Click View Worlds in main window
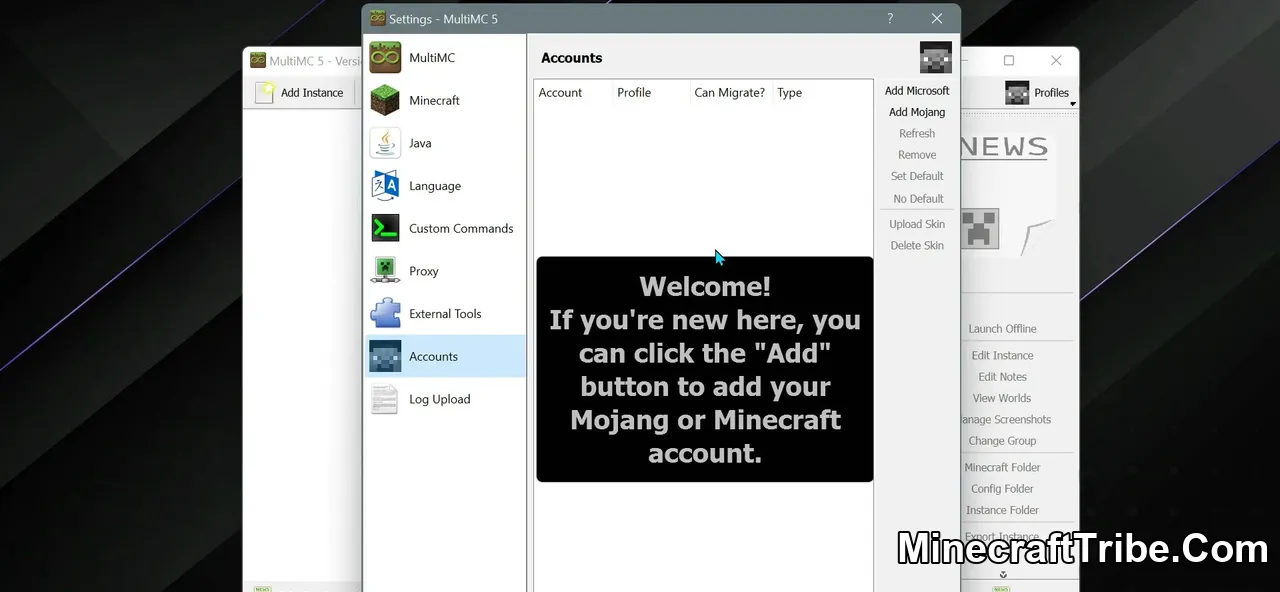 coord(1002,398)
